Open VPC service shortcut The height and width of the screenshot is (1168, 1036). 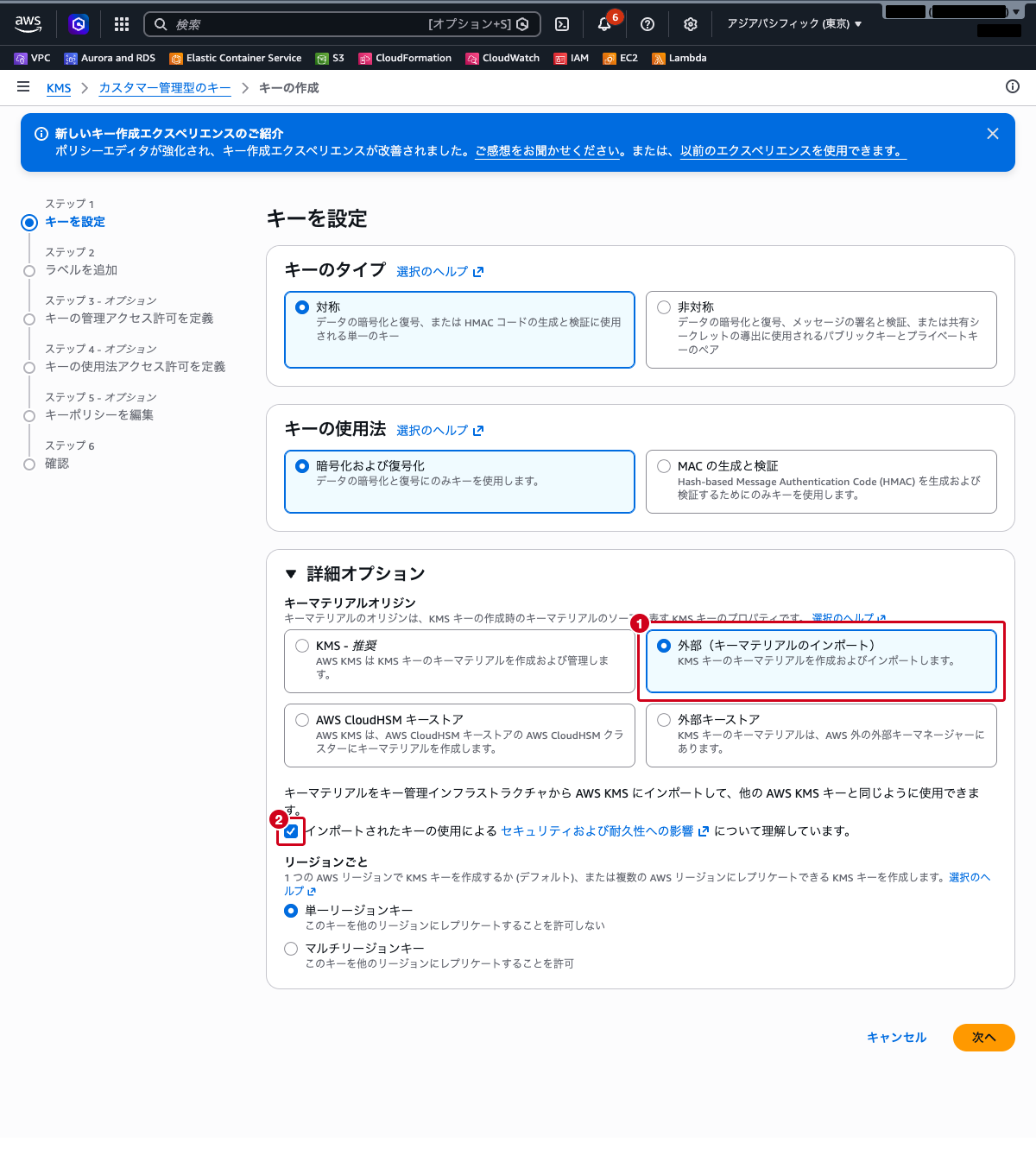[33, 58]
